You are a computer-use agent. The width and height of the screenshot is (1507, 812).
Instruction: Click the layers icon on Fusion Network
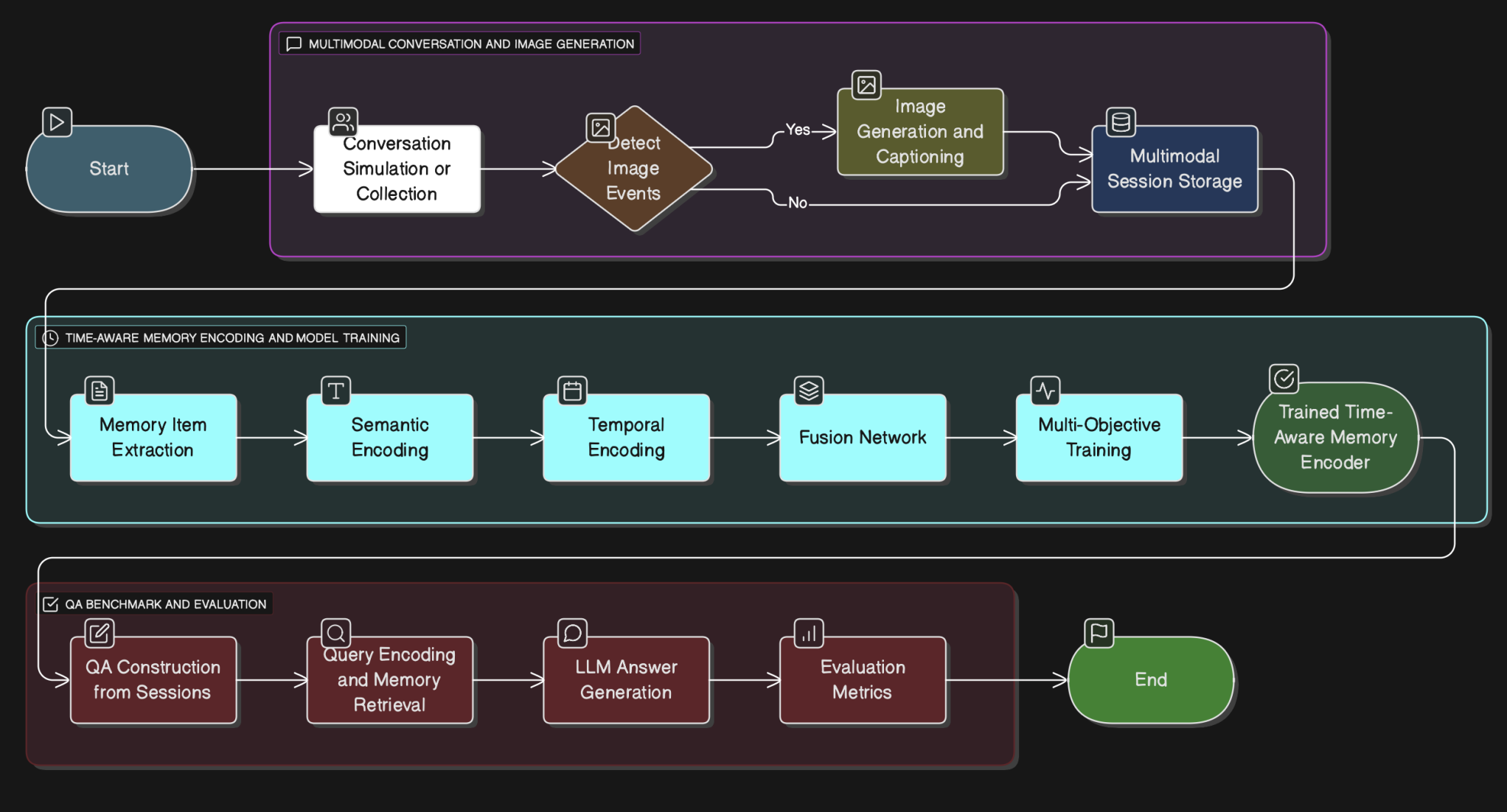(808, 391)
